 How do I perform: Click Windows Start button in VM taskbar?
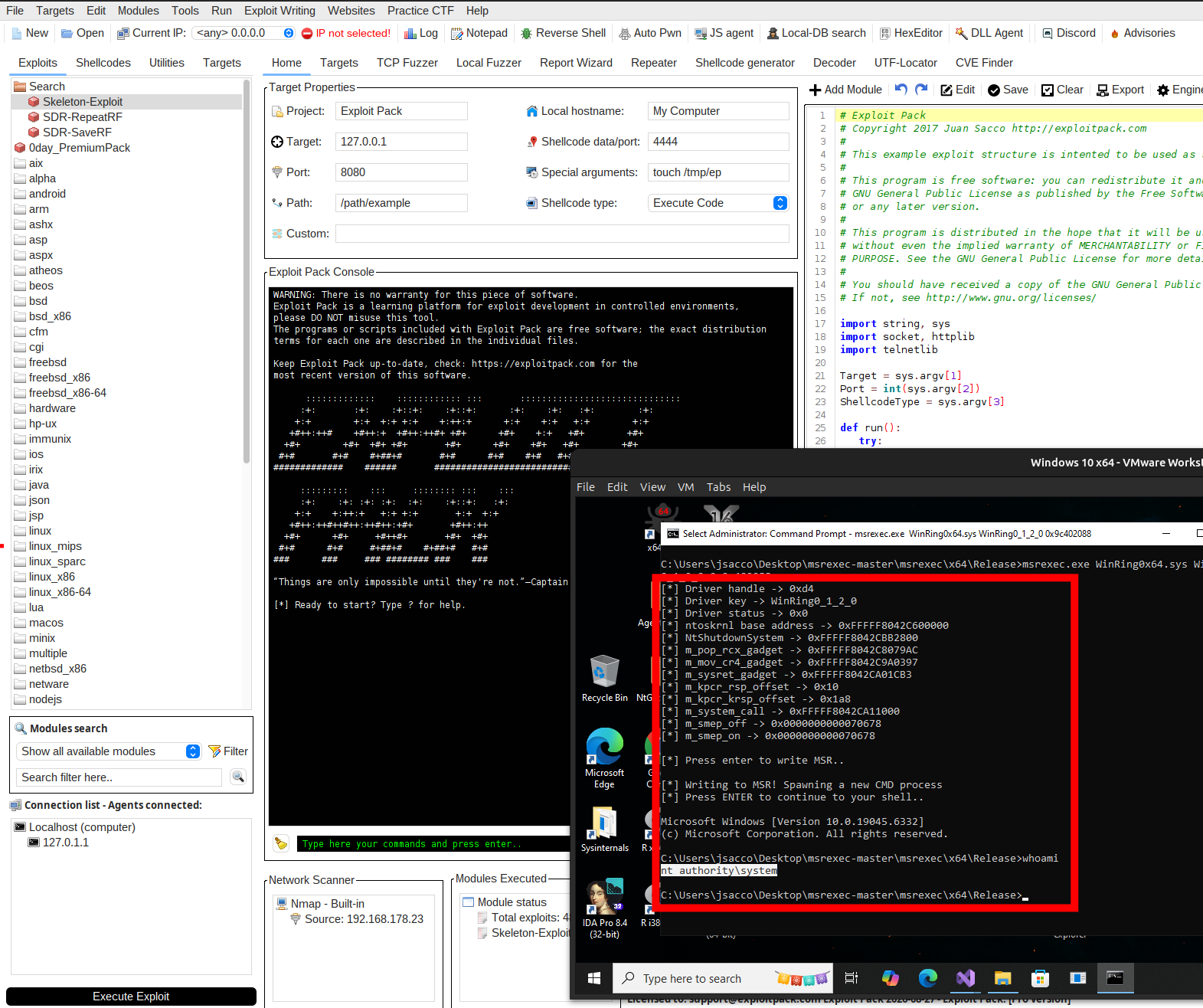click(593, 978)
